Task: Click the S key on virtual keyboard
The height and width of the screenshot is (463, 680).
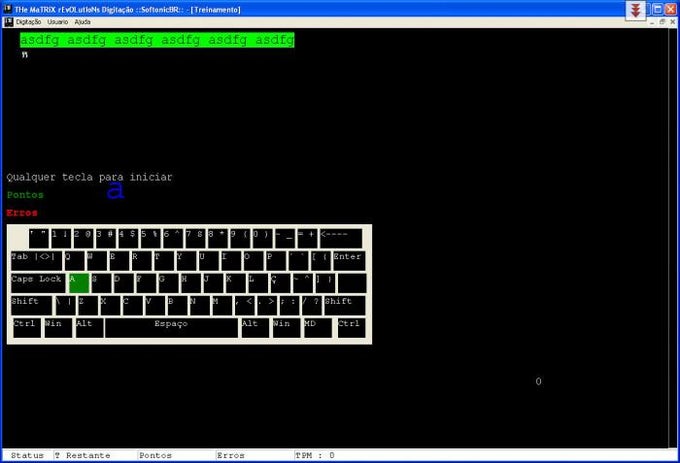Action: pos(101,283)
